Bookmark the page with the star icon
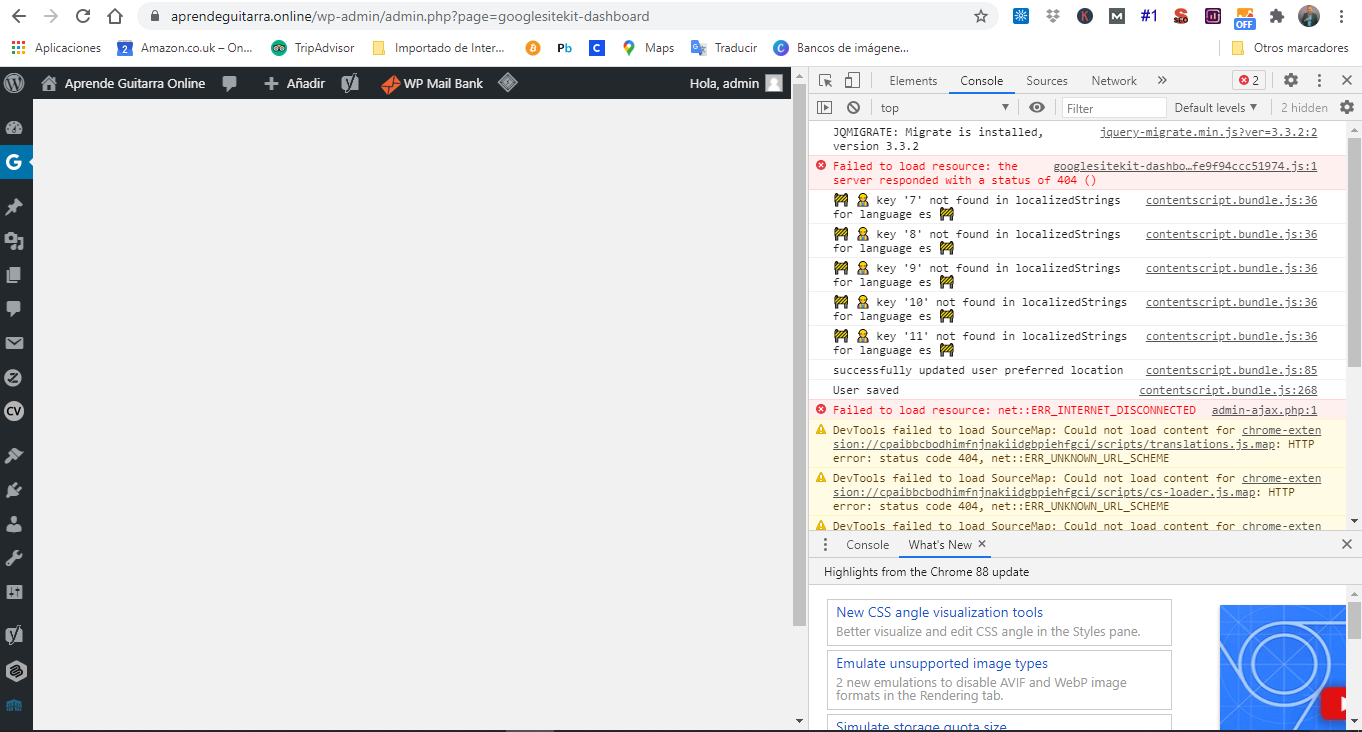The image size is (1362, 732). click(981, 16)
